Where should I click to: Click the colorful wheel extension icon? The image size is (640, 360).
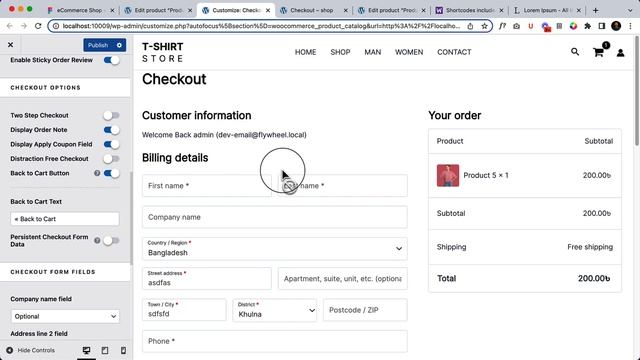pyautogui.click(x=573, y=26)
